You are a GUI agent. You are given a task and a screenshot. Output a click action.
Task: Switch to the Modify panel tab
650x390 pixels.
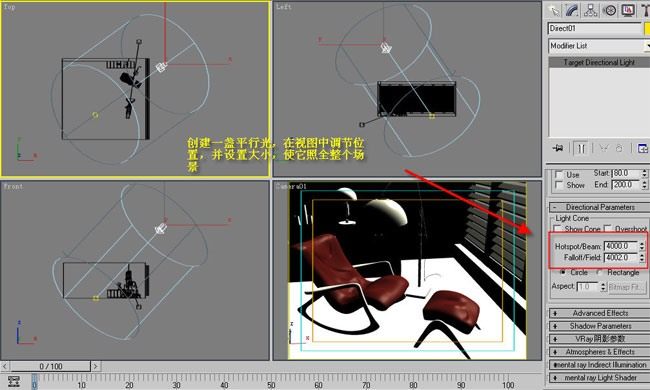pos(572,10)
